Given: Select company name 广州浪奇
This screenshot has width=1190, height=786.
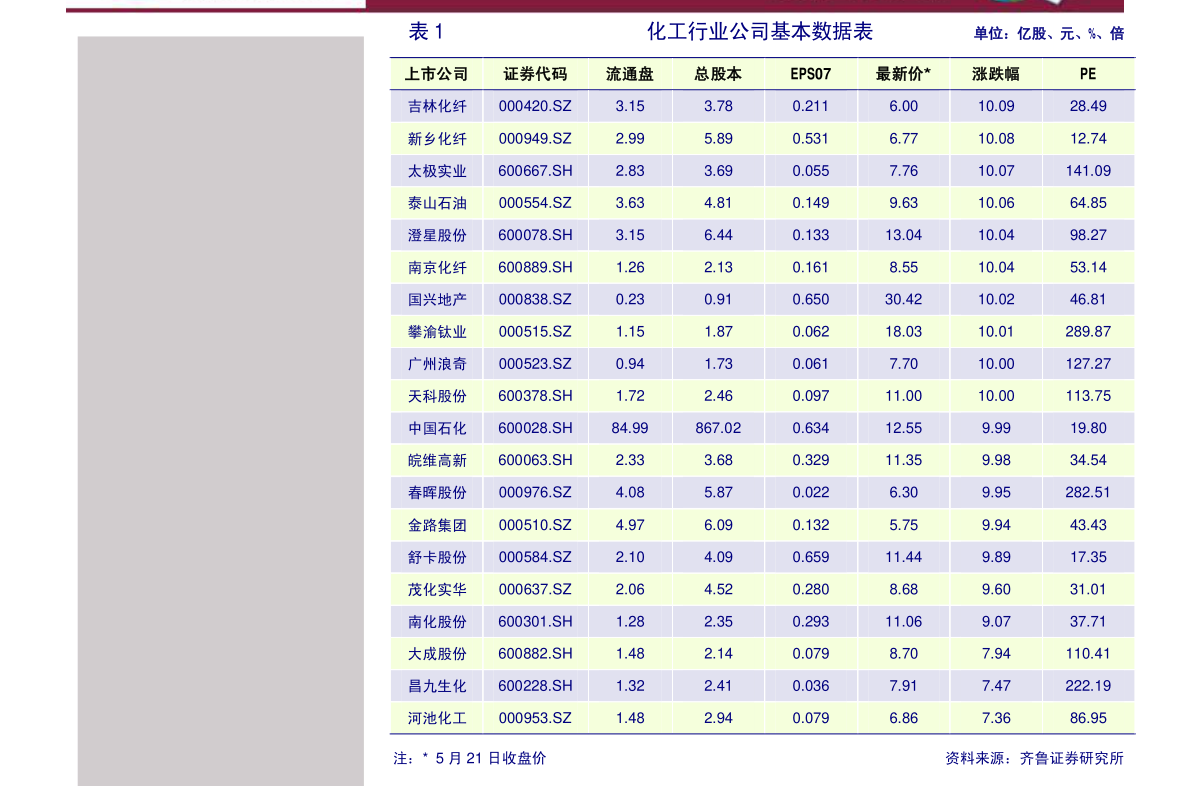Looking at the screenshot, I should [x=436, y=364].
